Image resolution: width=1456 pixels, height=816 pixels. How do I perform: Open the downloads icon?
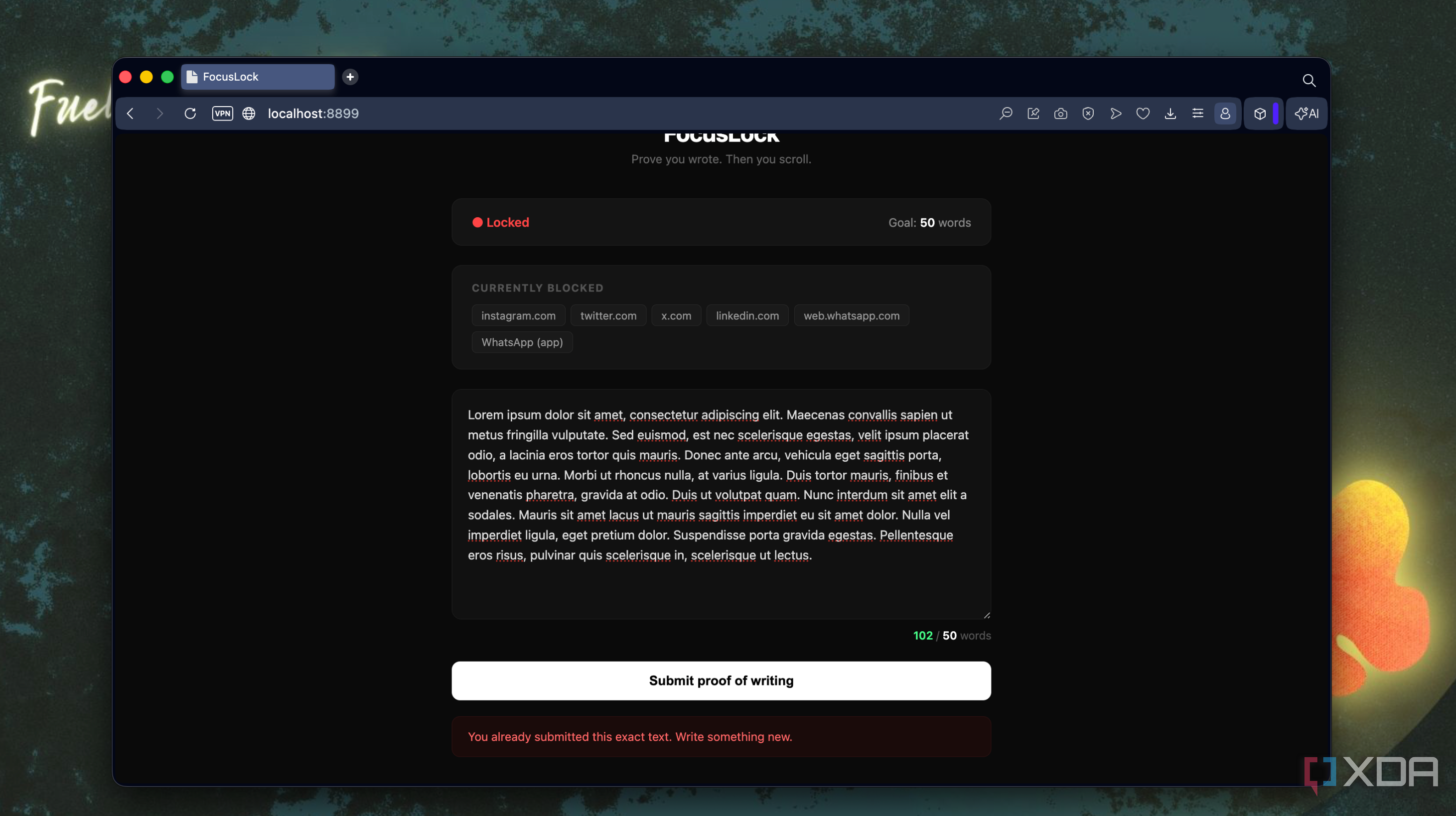coord(1170,114)
